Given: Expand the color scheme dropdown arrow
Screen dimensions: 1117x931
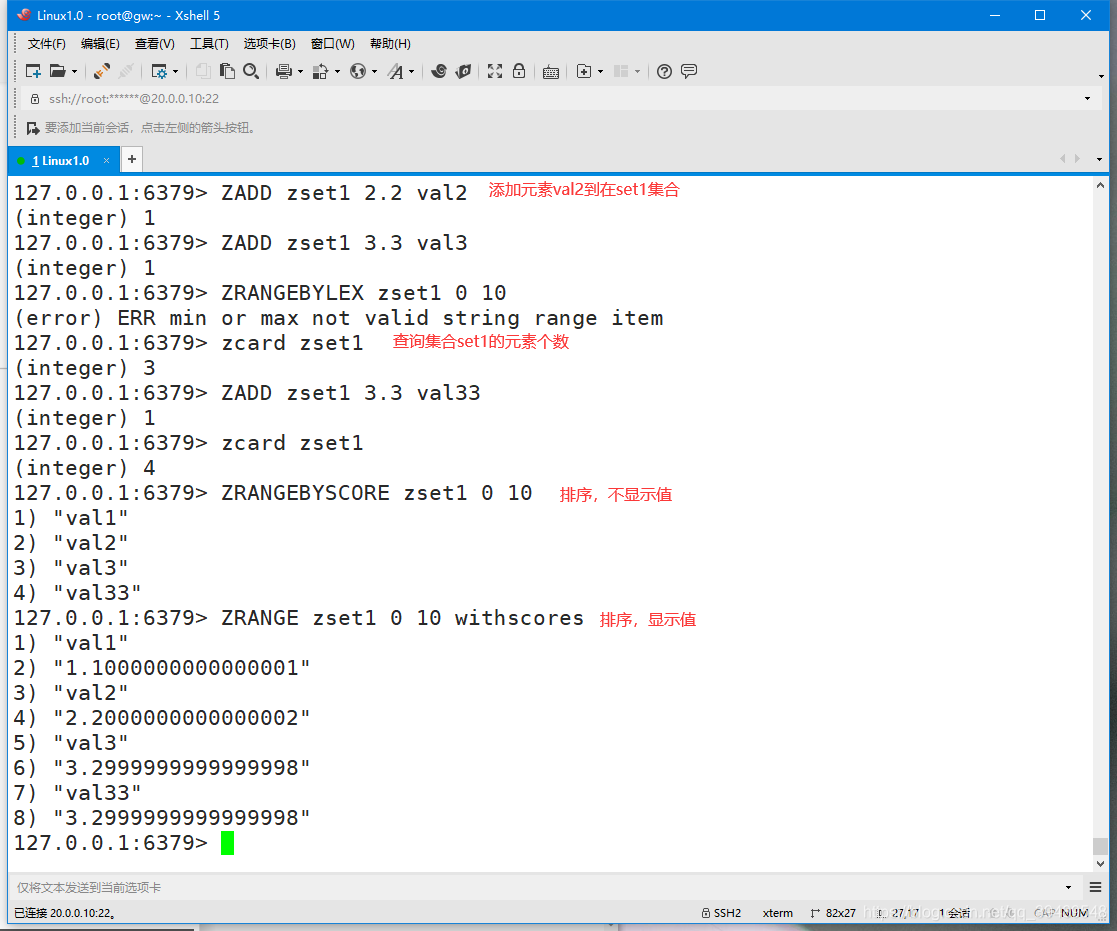Looking at the screenshot, I should pyautogui.click(x=337, y=72).
